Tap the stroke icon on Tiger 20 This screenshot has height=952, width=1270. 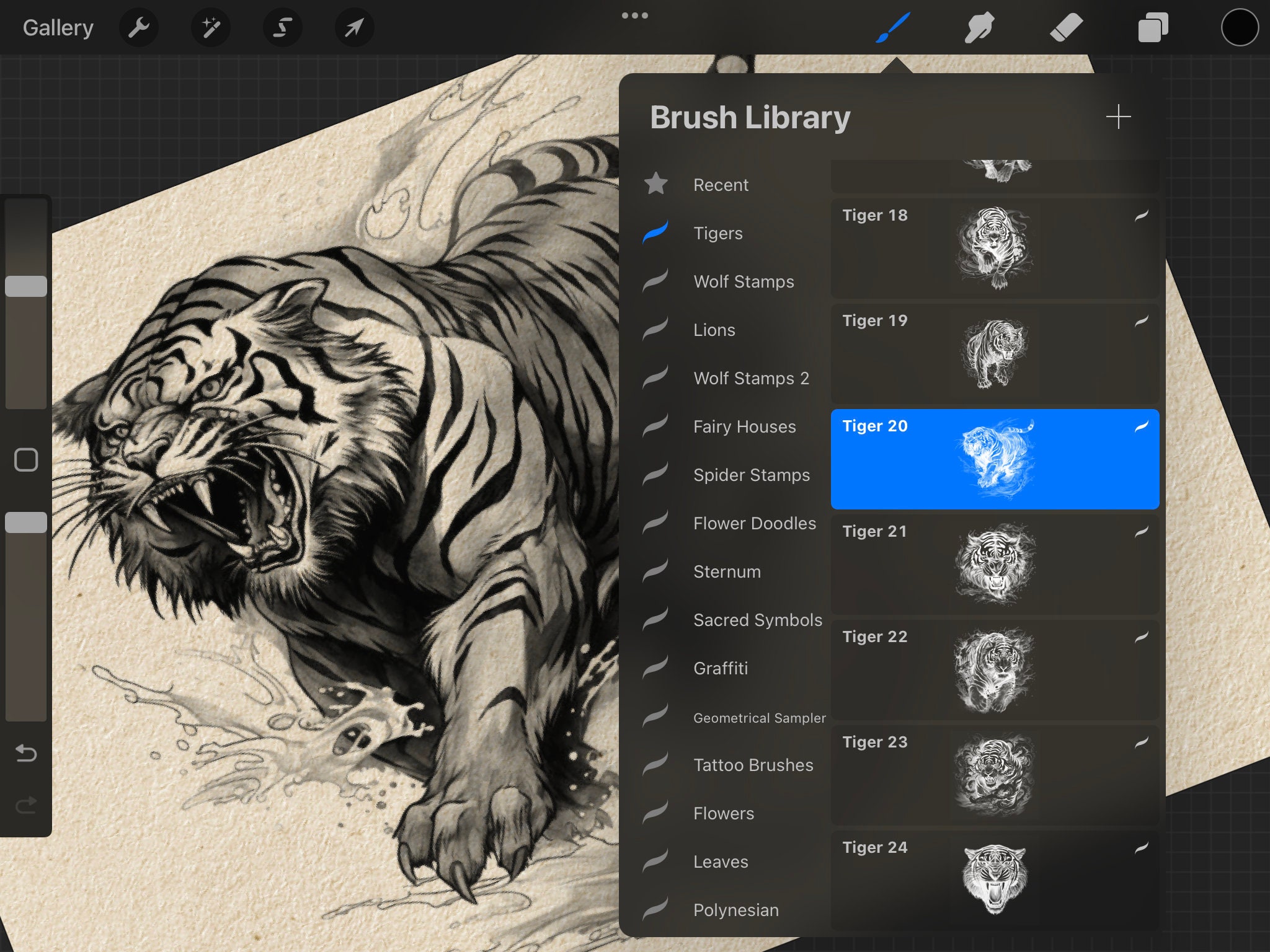point(1142,426)
